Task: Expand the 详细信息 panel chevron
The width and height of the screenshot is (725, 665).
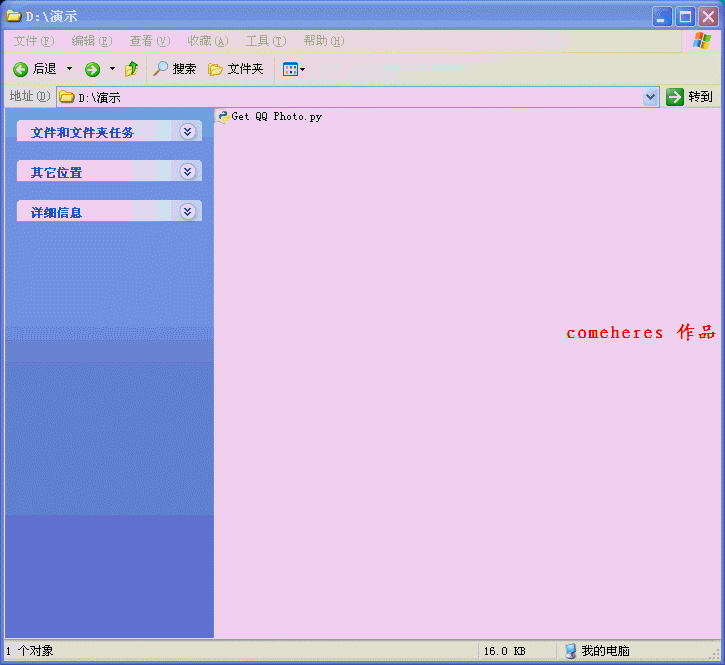Action: 187,212
